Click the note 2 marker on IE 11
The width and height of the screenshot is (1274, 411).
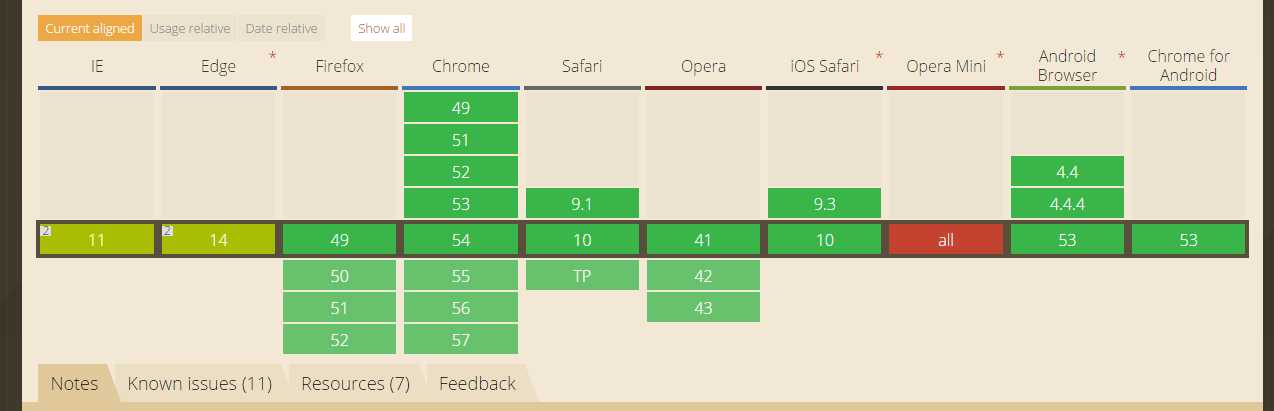[x=45, y=231]
